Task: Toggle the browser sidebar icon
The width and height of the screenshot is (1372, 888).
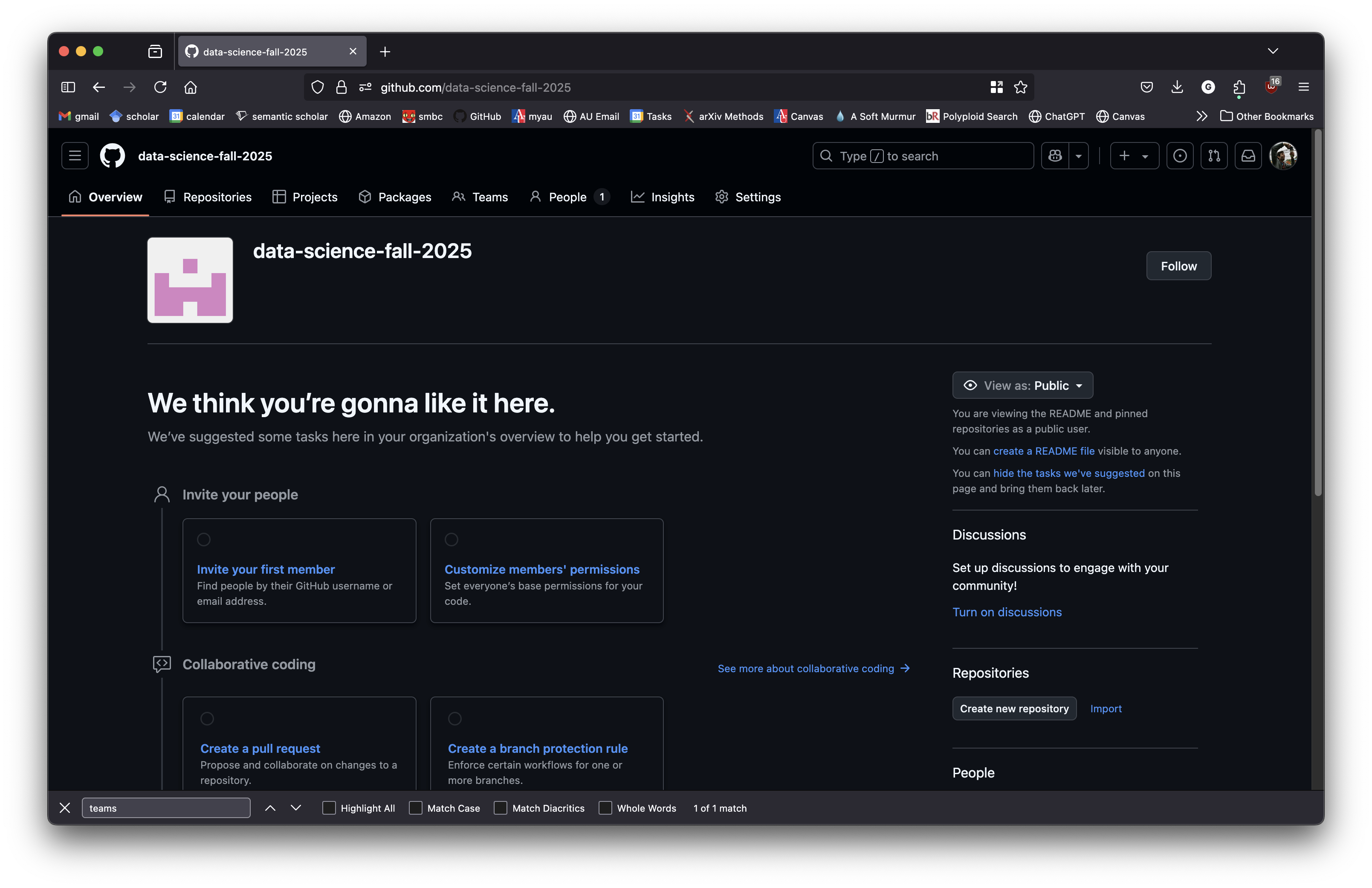Action: (68, 87)
